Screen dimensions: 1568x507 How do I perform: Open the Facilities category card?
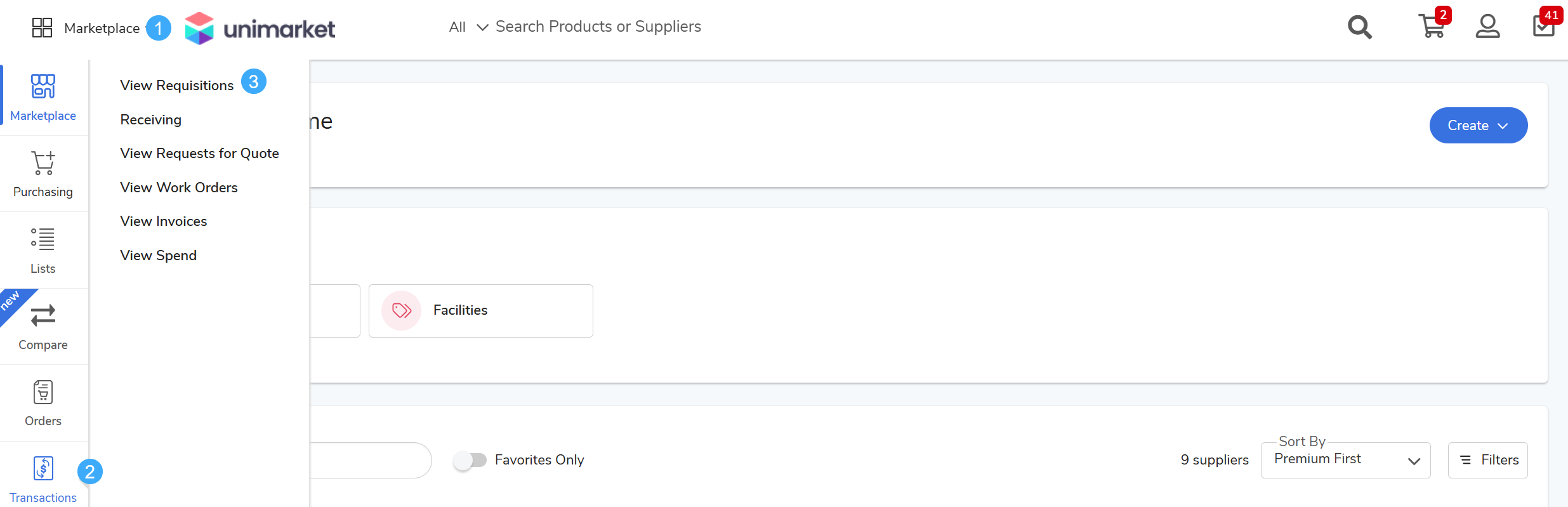click(x=480, y=311)
